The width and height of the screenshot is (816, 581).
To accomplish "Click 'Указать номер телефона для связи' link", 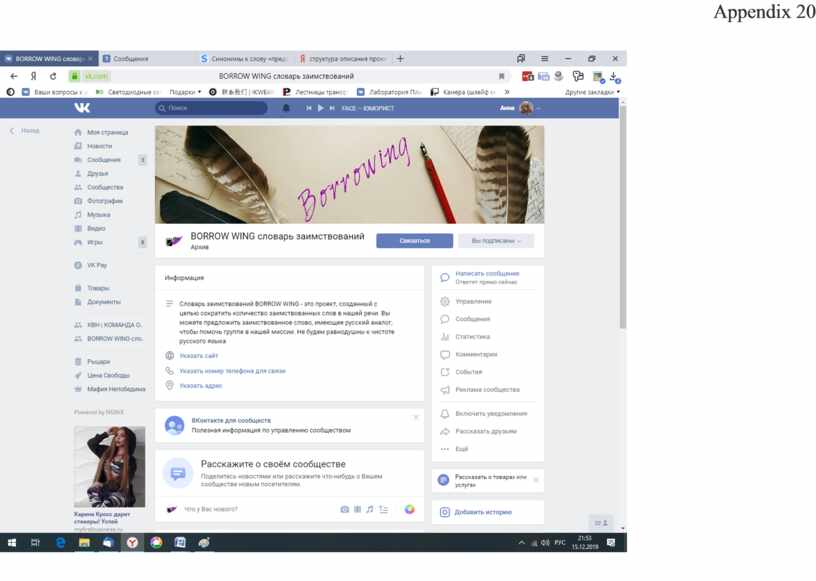I will 233,371.
